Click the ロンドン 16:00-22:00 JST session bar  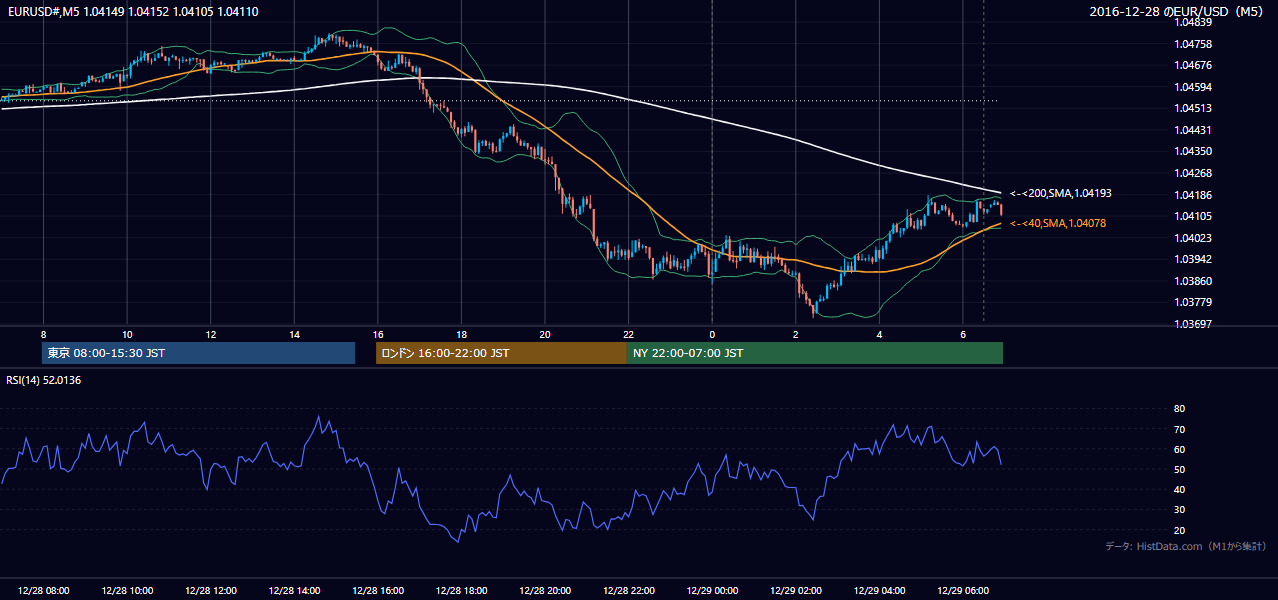point(501,353)
